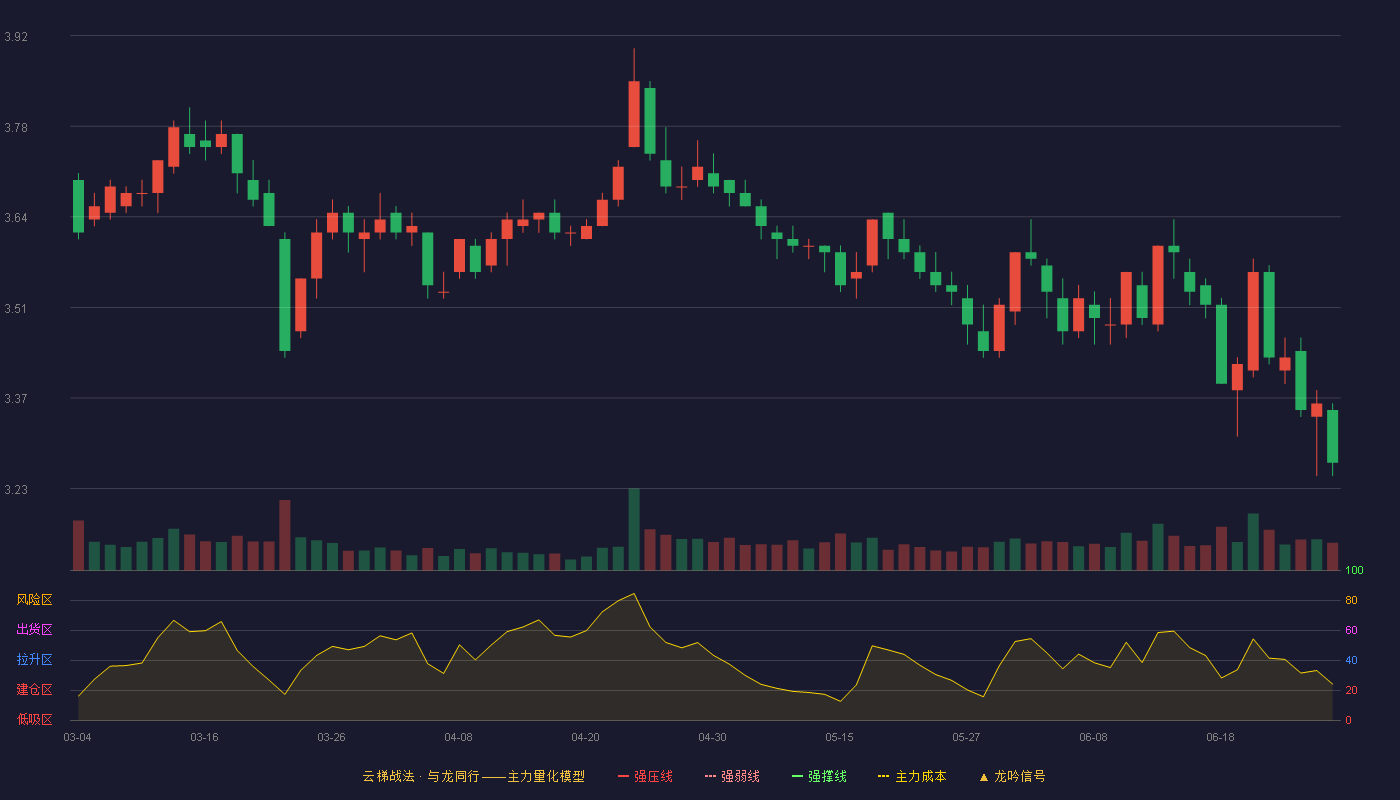Select the 风险区 zone label
The width and height of the screenshot is (1400, 800).
point(34,600)
